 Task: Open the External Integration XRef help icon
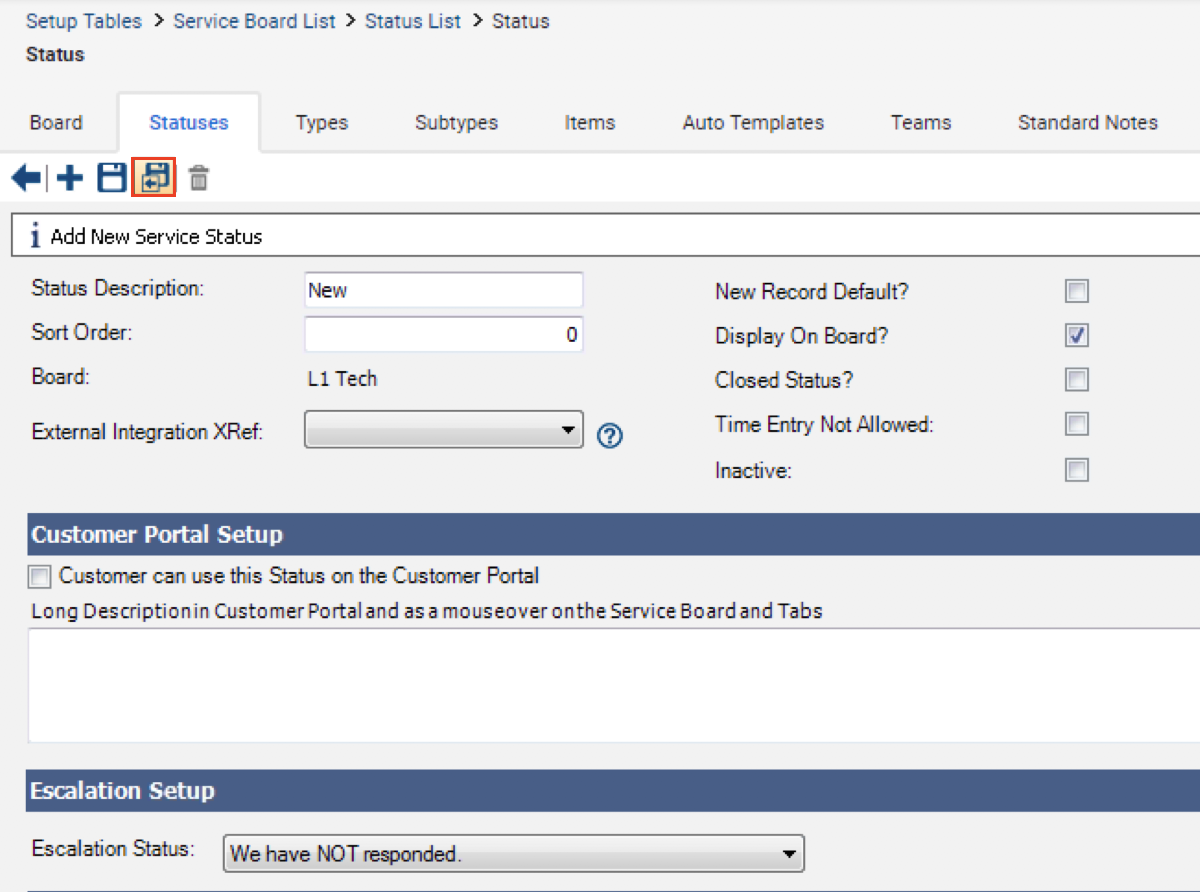pyautogui.click(x=610, y=435)
